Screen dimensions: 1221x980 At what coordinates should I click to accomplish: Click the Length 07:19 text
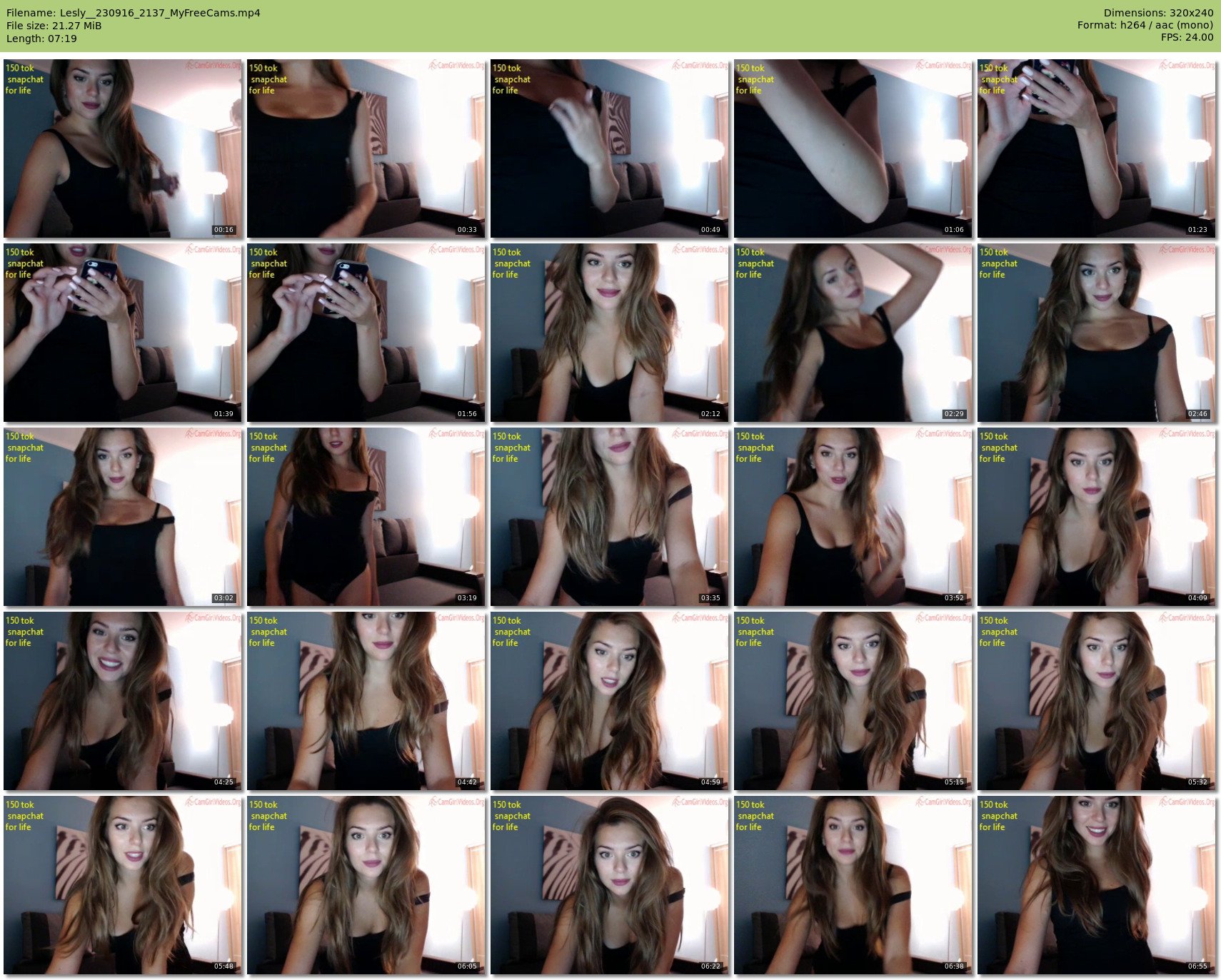(41, 39)
